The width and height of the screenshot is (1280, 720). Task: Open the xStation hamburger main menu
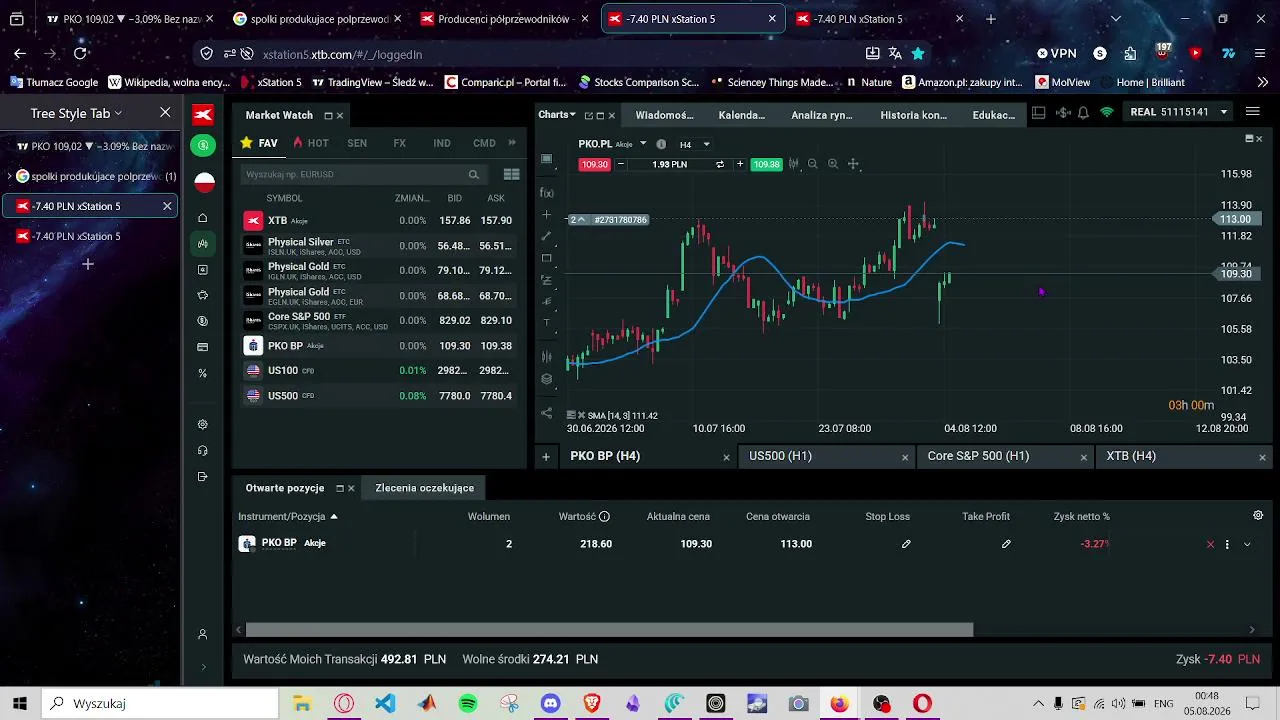pyautogui.click(x=1253, y=112)
